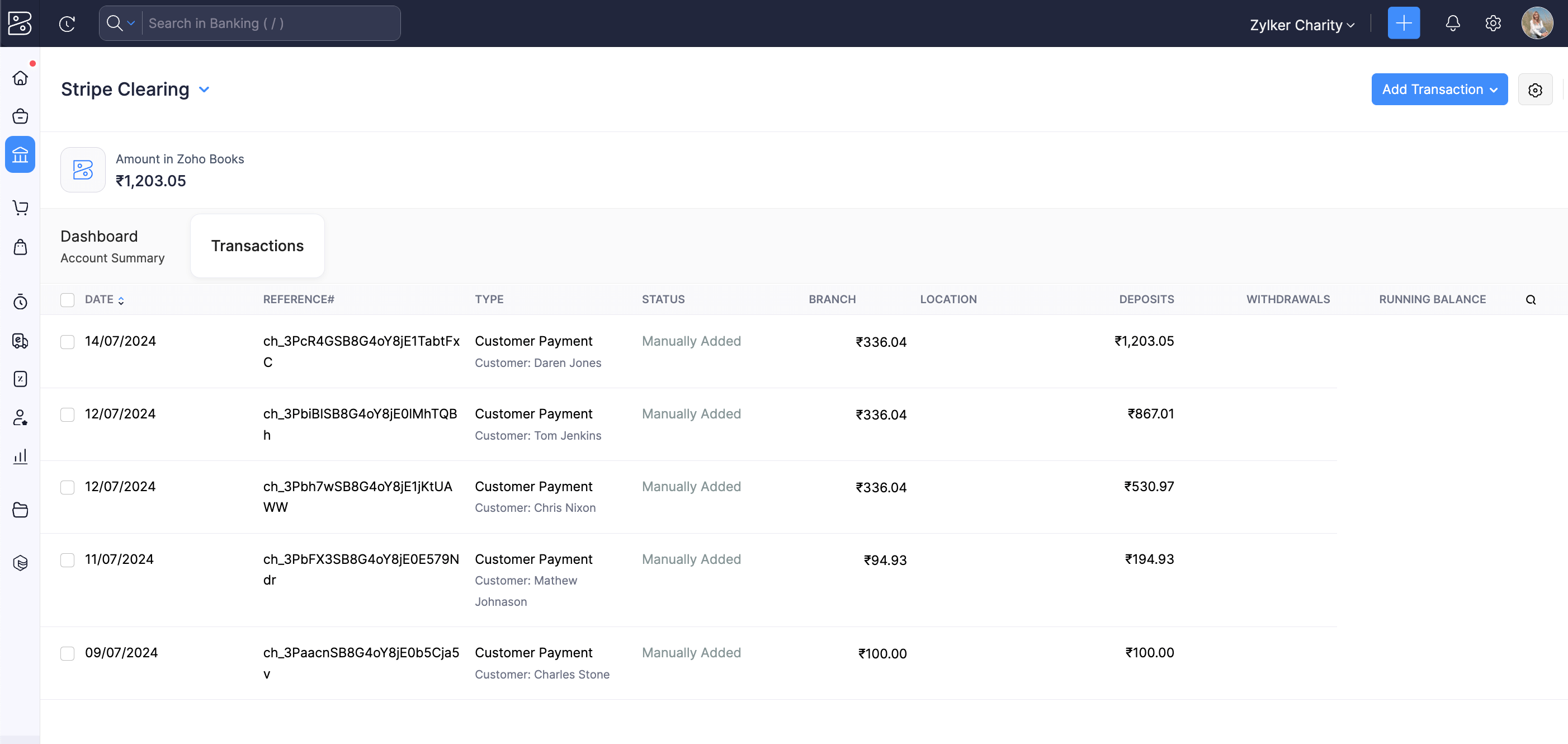The image size is (1568, 744).
Task: Select the checkbox on Charles Stone's payment row
Action: pyautogui.click(x=67, y=653)
